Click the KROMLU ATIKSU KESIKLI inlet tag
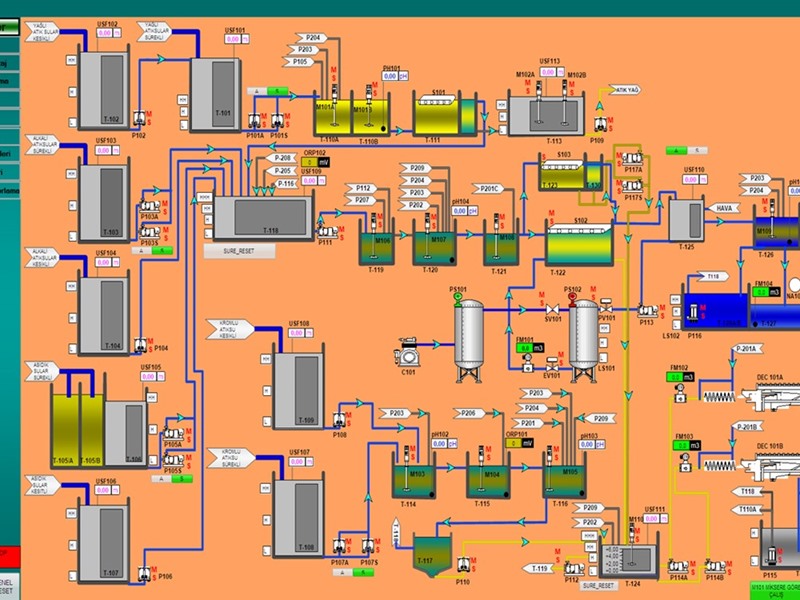This screenshot has width=800, height=600. (230, 329)
